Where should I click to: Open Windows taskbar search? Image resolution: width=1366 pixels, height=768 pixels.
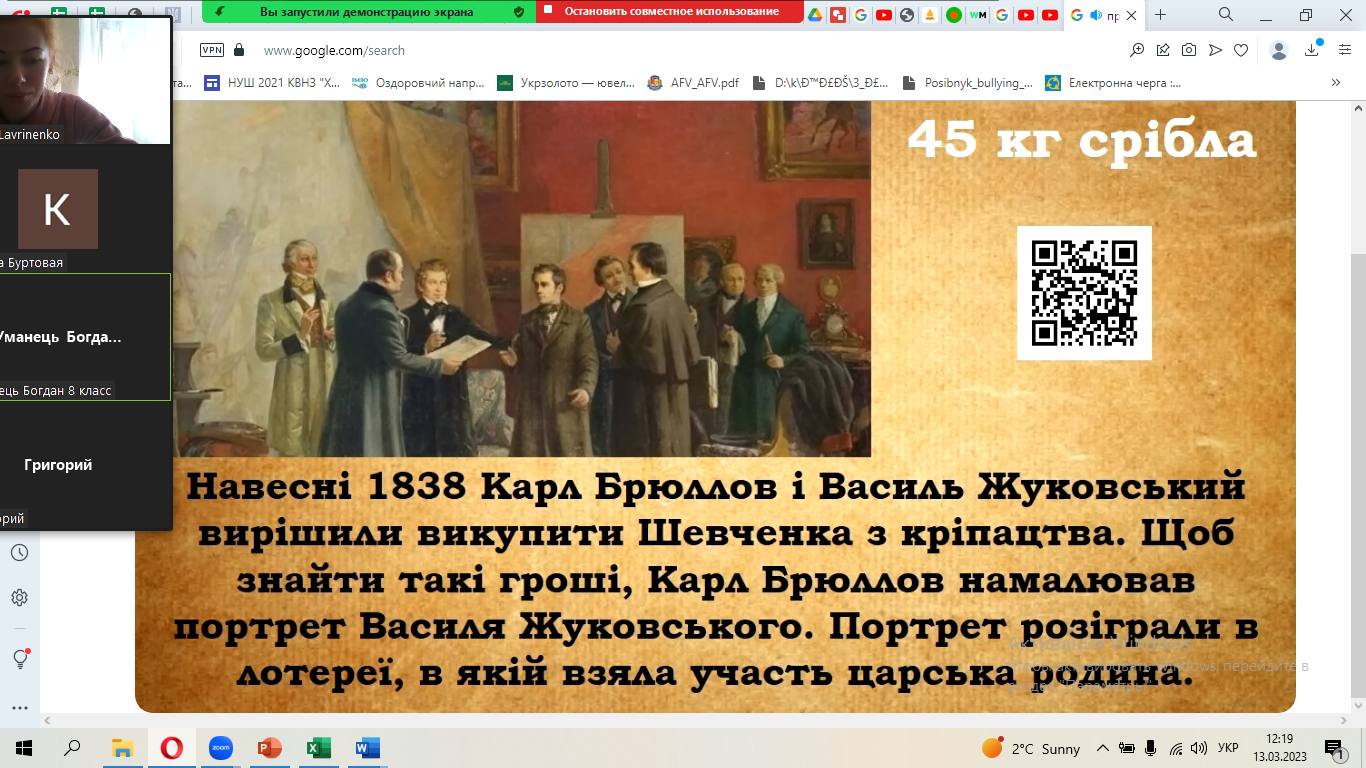72,748
